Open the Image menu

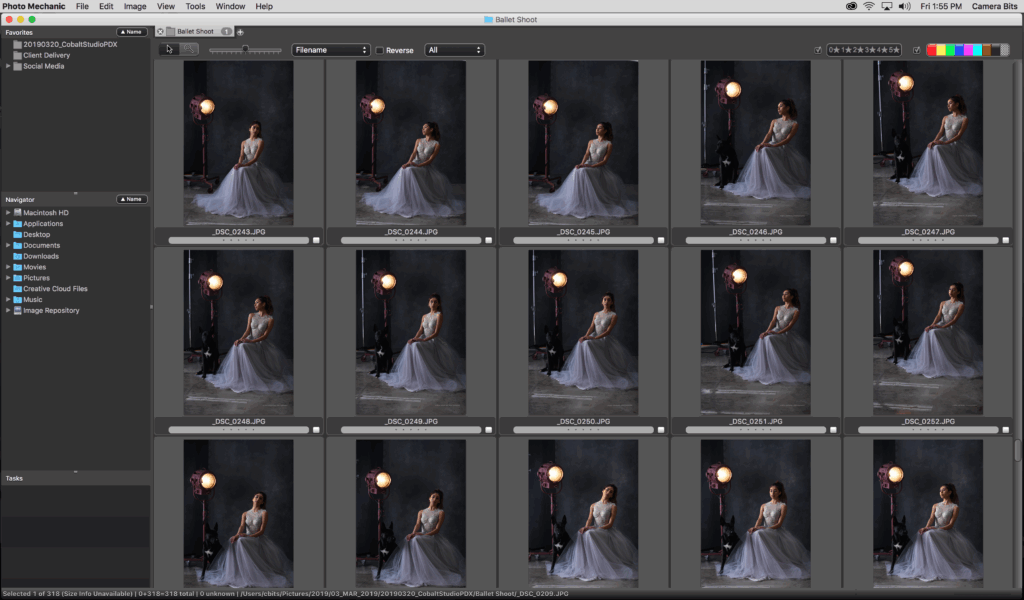click(x=135, y=6)
